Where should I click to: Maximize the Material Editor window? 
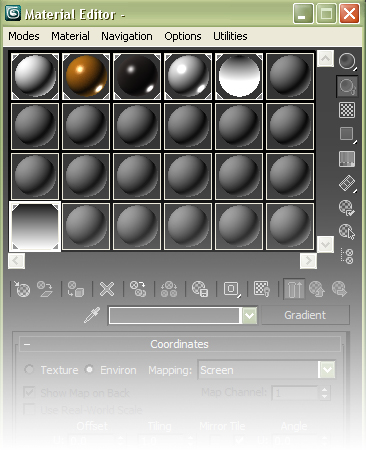326,14
